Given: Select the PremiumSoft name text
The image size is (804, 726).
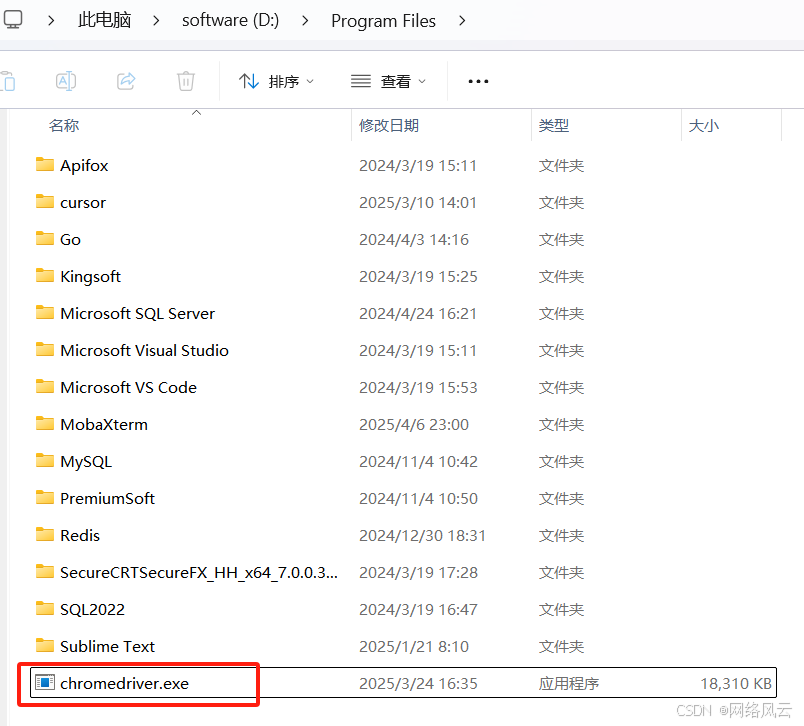Looking at the screenshot, I should tap(107, 498).
